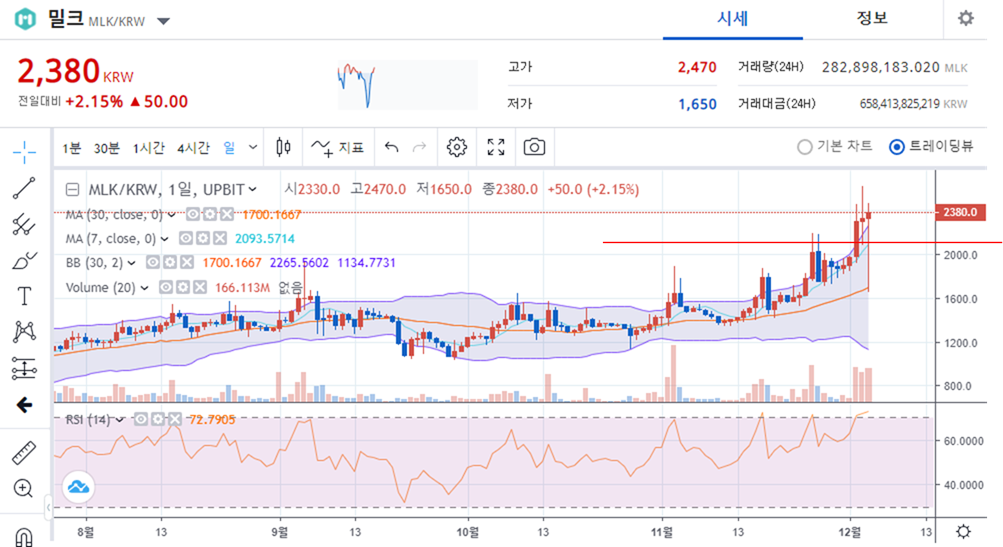Select the XABCD pattern tool
The width and height of the screenshot is (1003, 547).
(24, 331)
